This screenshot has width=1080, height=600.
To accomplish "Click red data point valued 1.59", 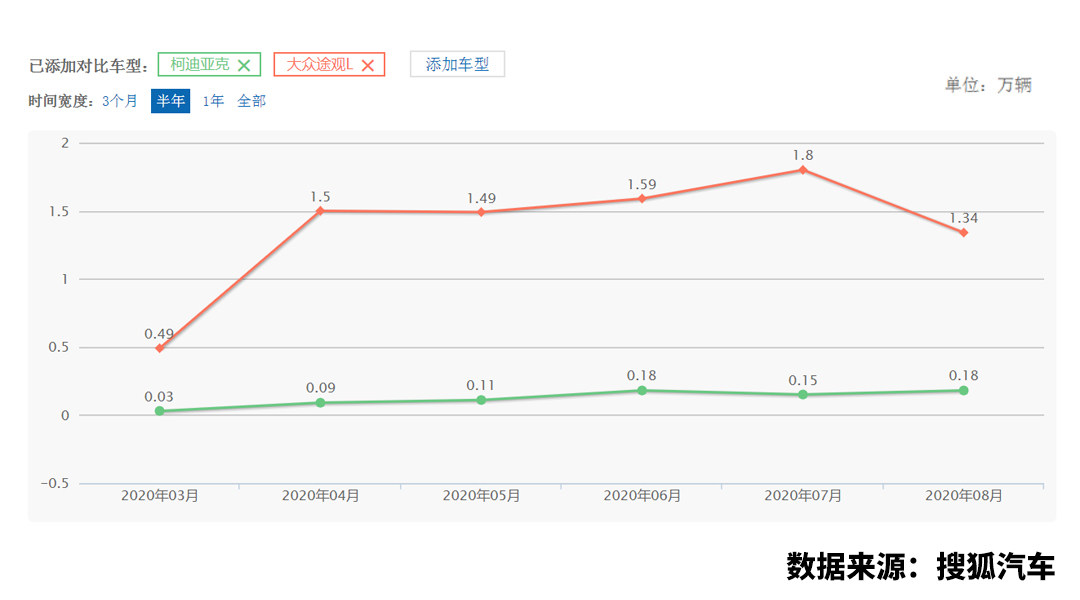I will coord(642,199).
